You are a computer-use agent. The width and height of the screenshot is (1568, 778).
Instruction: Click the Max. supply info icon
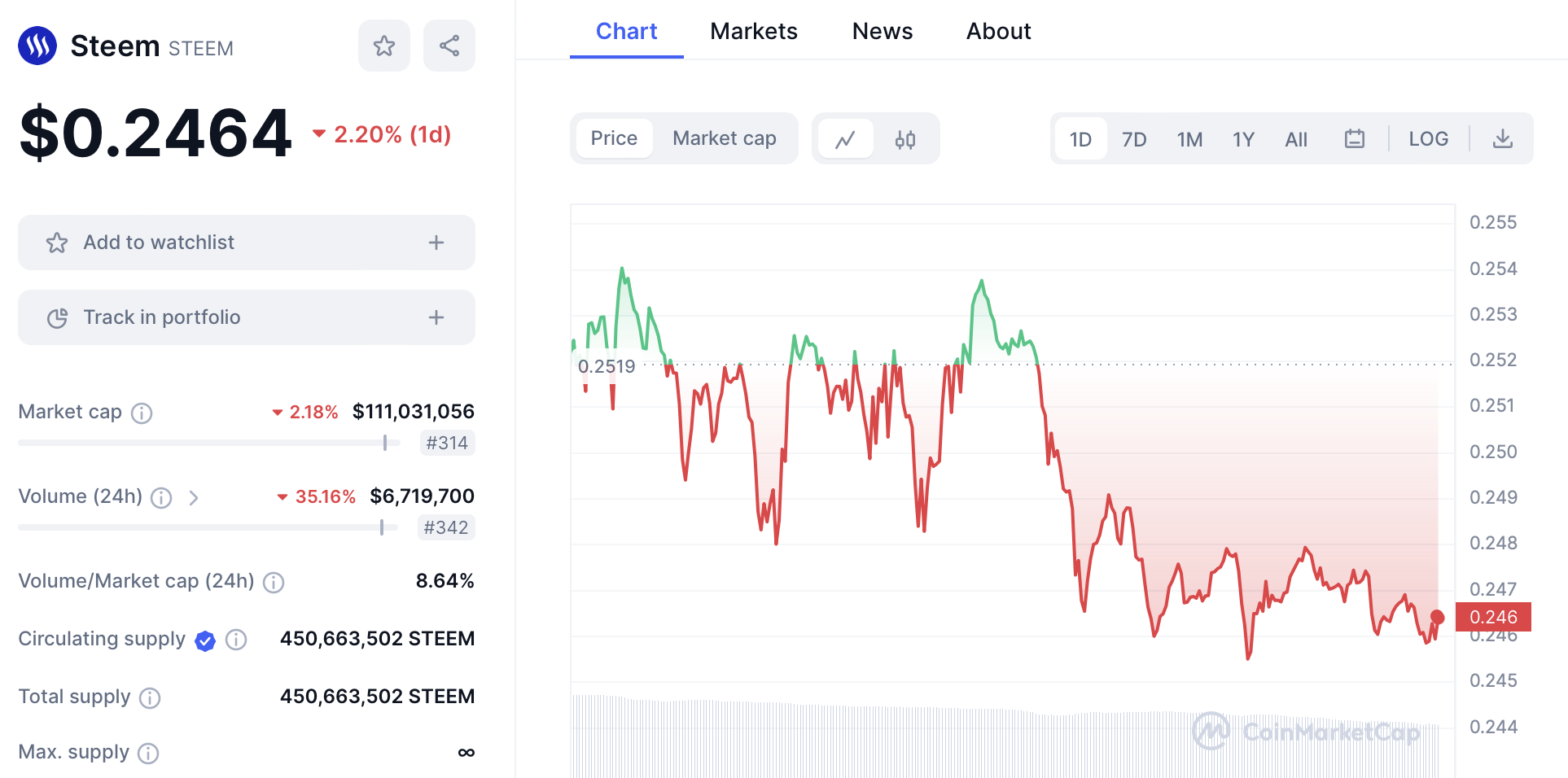(148, 754)
